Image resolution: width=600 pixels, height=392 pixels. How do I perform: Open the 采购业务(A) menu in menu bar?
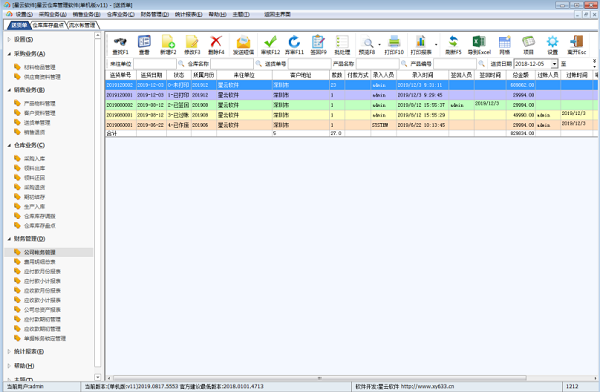(x=52, y=14)
